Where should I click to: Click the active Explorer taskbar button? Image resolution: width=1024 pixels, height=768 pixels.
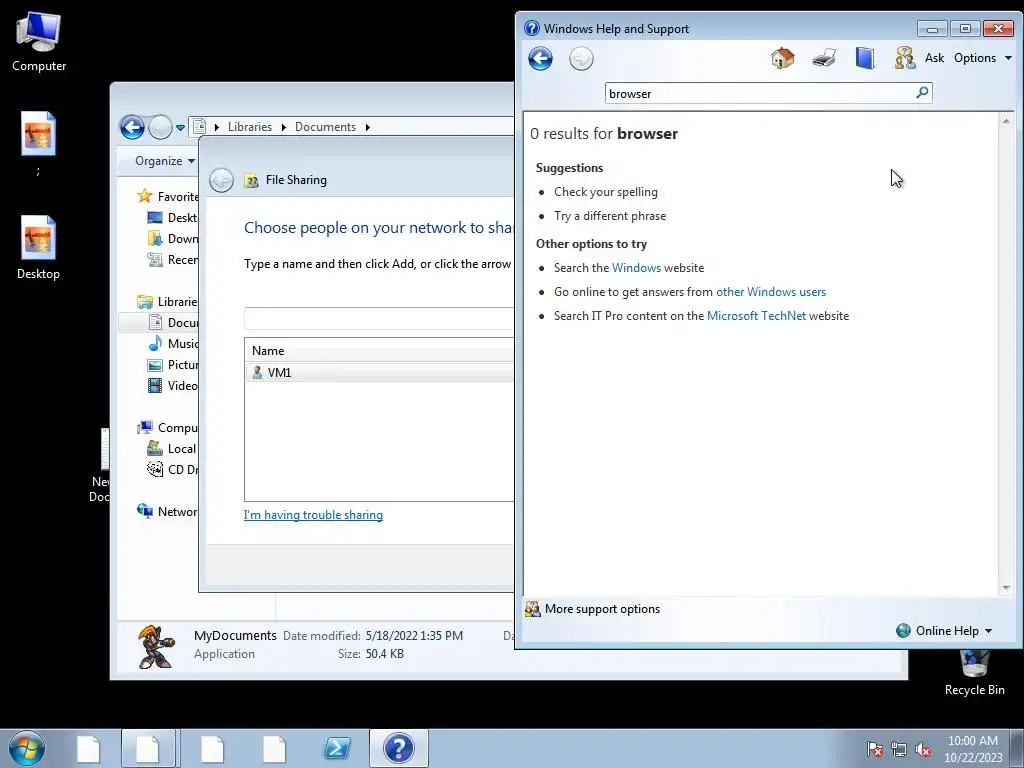tap(148, 748)
